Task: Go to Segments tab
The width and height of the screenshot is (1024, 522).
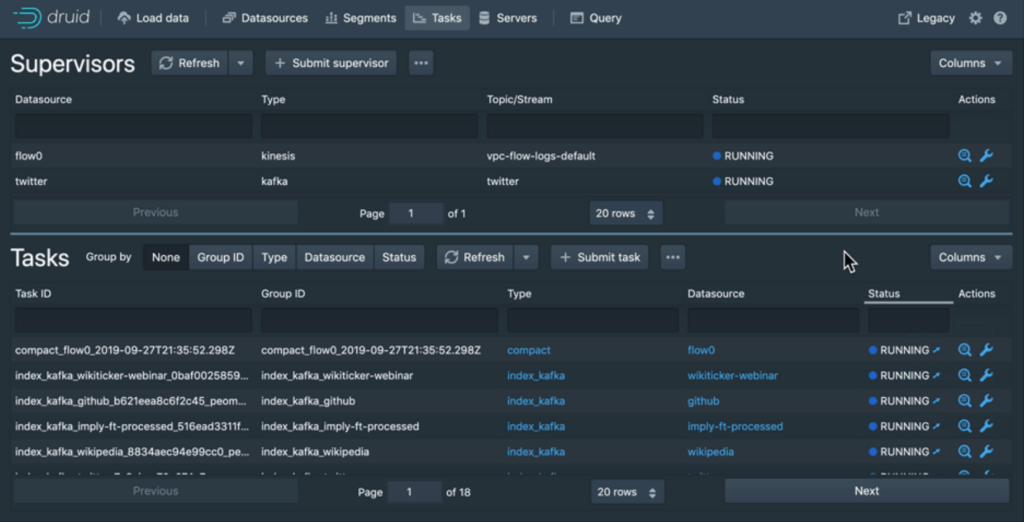Action: [x=360, y=18]
